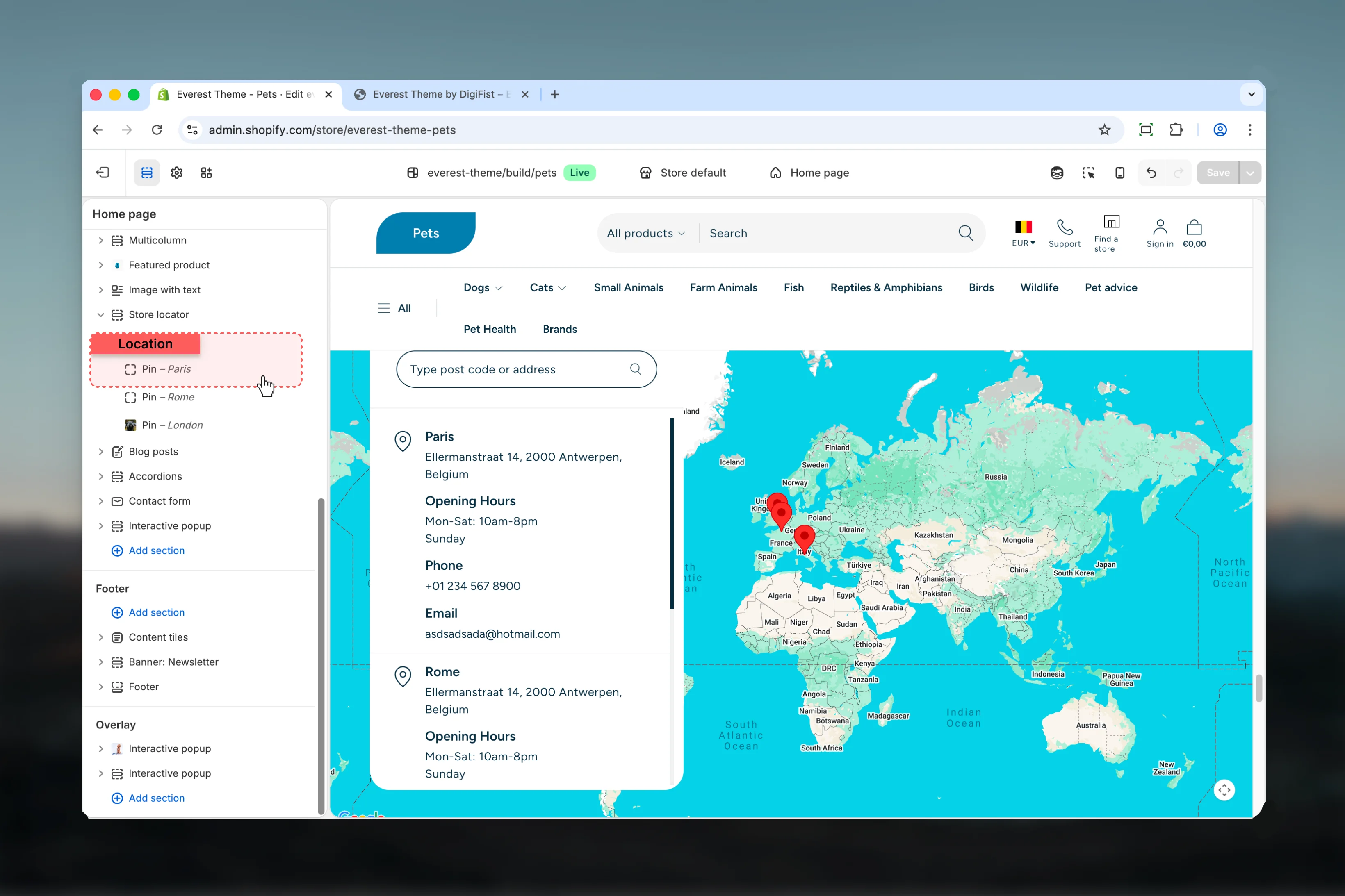Click the Find a store icon
The image size is (1345, 896).
1111,222
